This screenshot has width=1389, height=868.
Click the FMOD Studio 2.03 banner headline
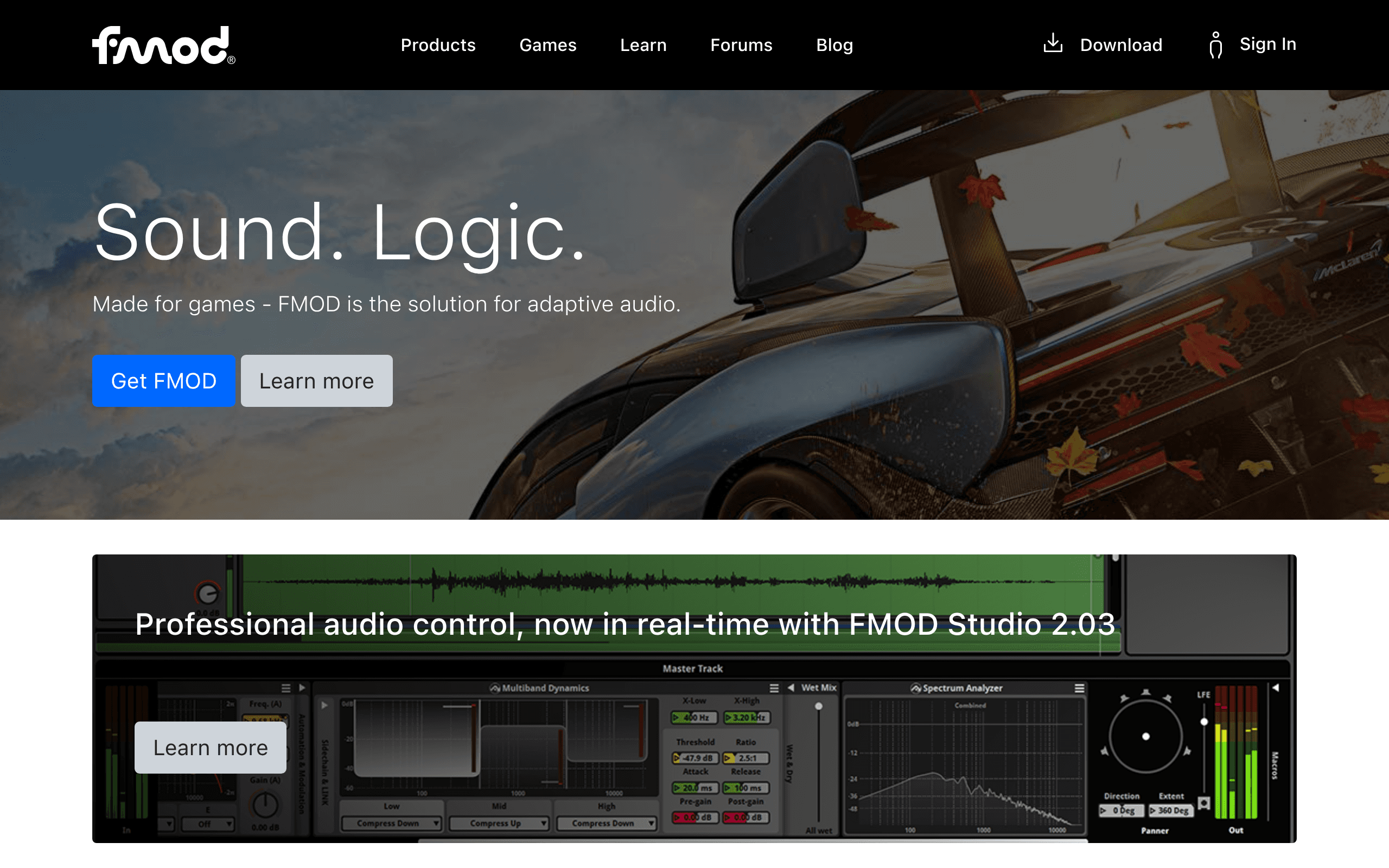click(625, 624)
